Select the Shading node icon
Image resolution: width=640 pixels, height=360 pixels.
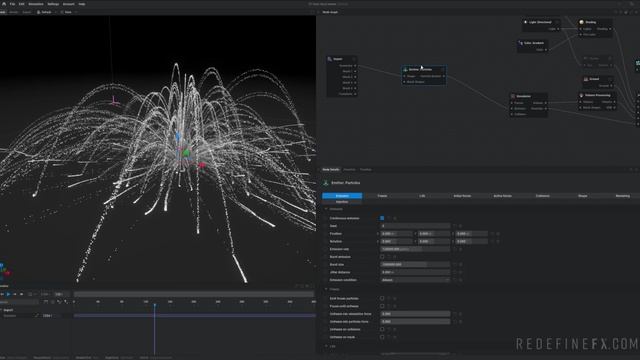582,22
